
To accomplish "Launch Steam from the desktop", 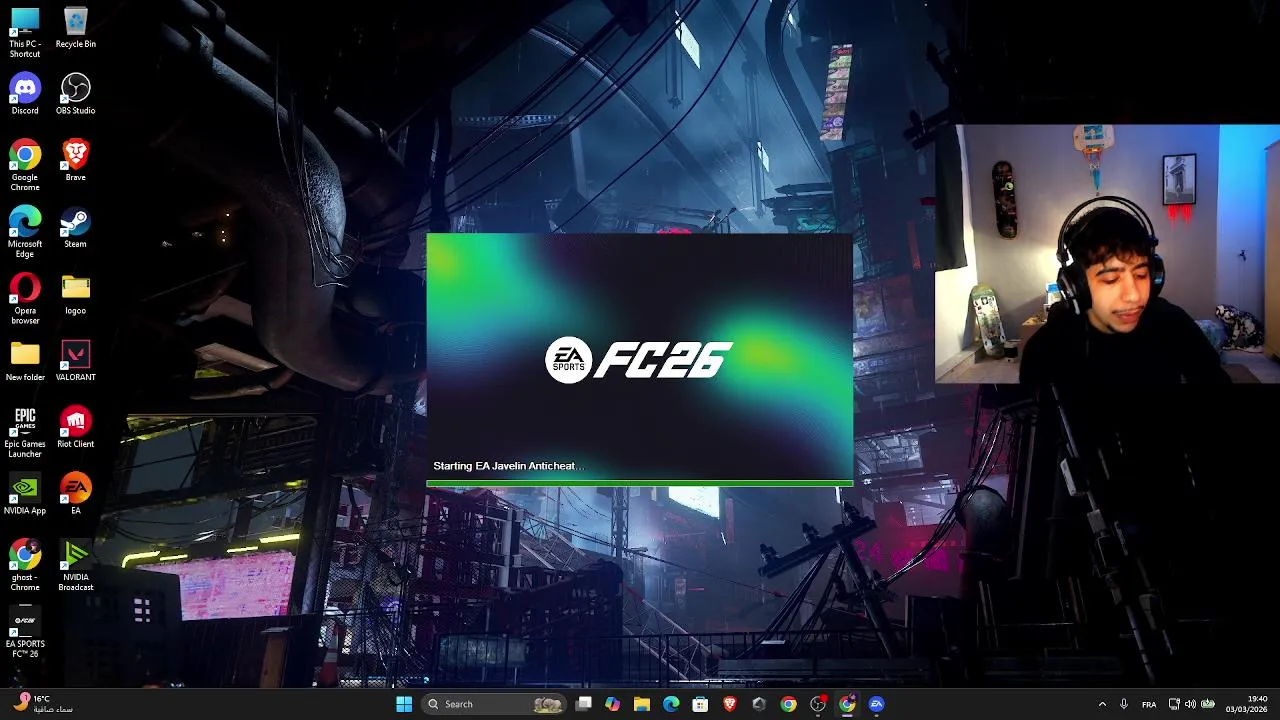I will (x=76, y=228).
